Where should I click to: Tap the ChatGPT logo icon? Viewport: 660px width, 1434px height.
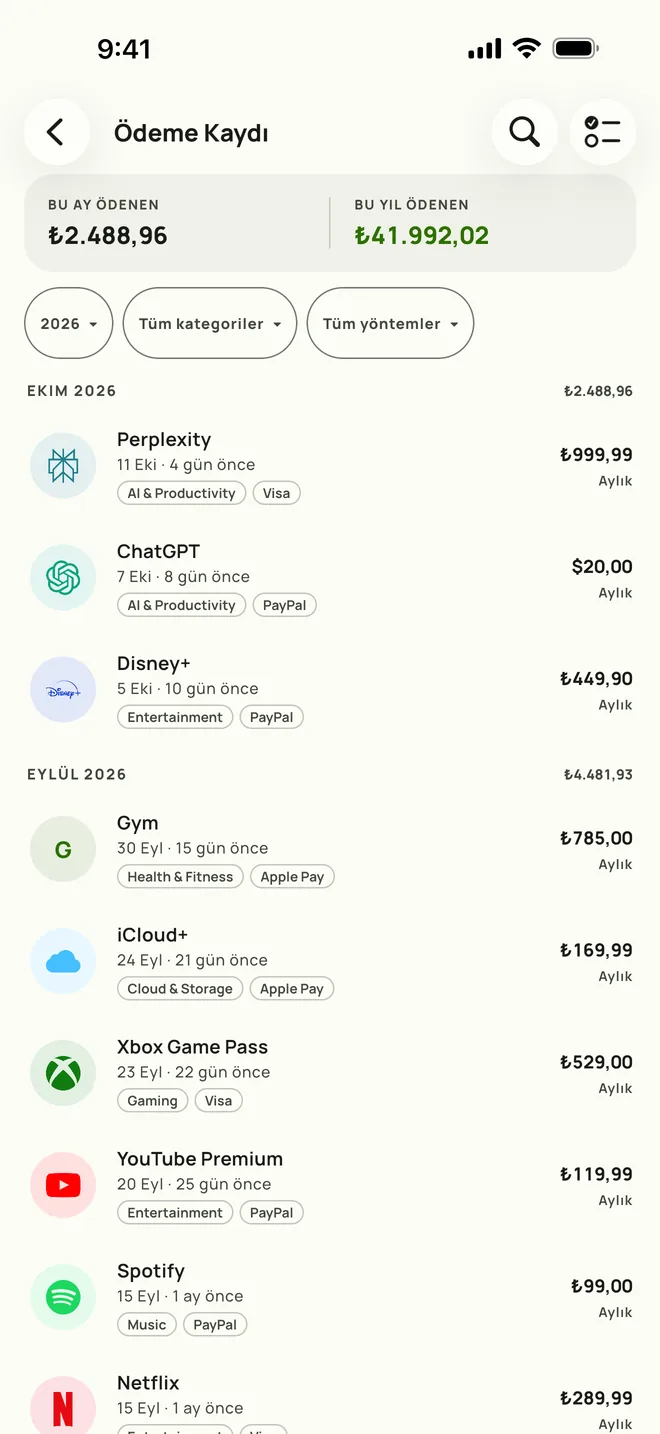(x=63, y=577)
